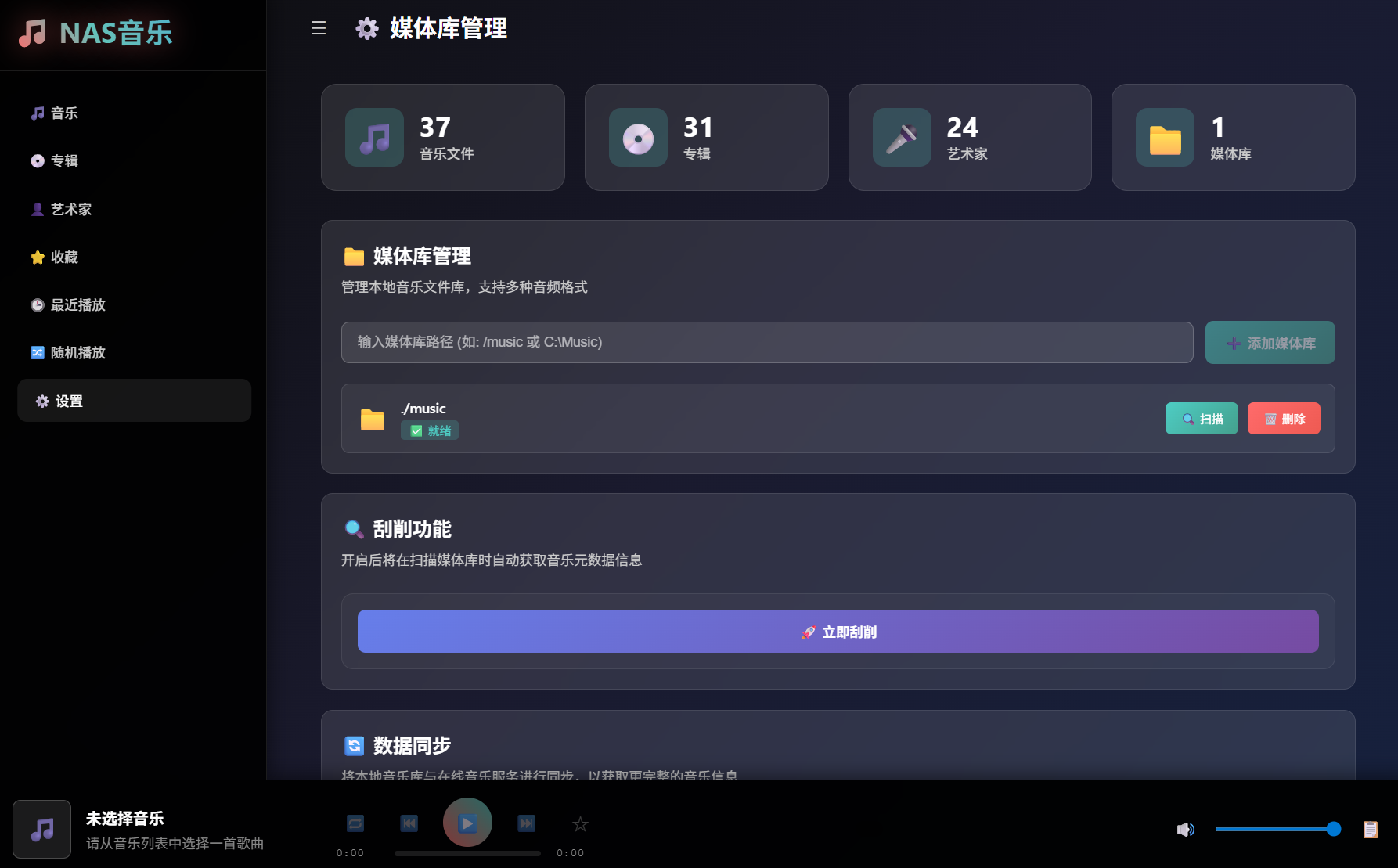The image size is (1398, 868).
Task: Skip to the next track
Action: 527,823
